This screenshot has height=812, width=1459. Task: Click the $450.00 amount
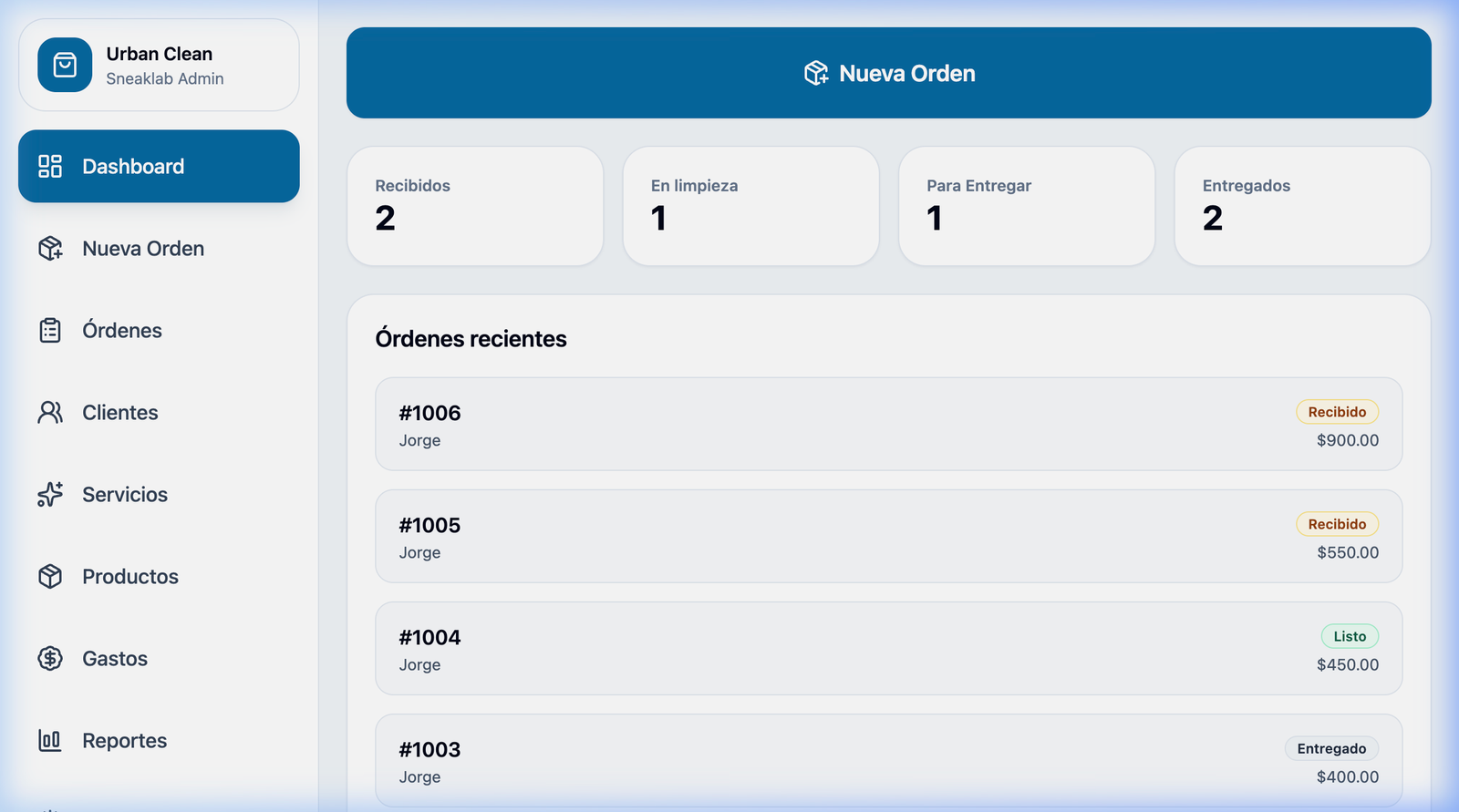(x=1348, y=664)
